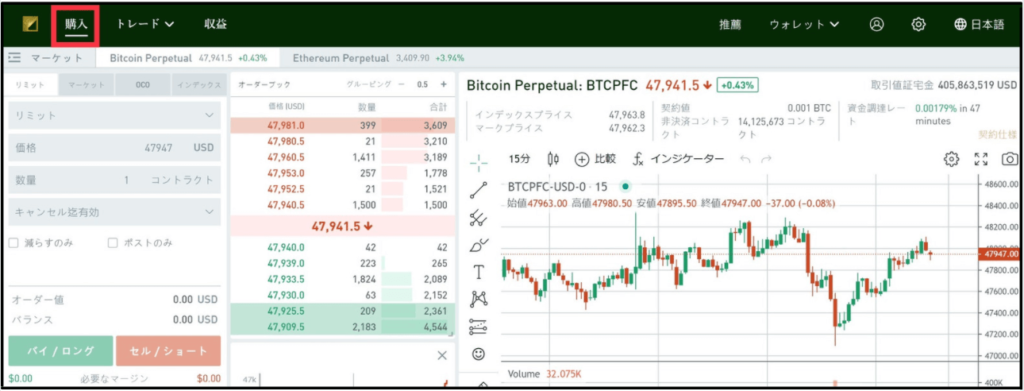This screenshot has height=391, width=1024.
Task: Increase order book grouping with plus
Action: (x=443, y=84)
